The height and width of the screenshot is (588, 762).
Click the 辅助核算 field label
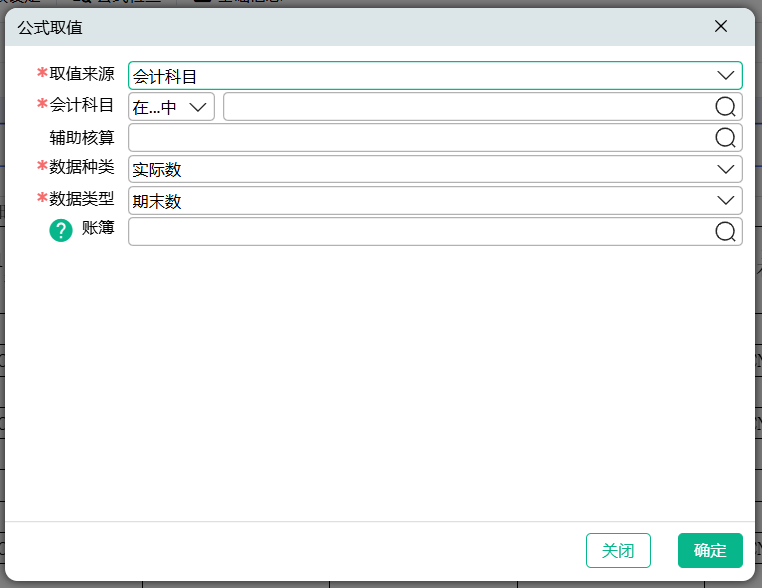click(x=82, y=136)
